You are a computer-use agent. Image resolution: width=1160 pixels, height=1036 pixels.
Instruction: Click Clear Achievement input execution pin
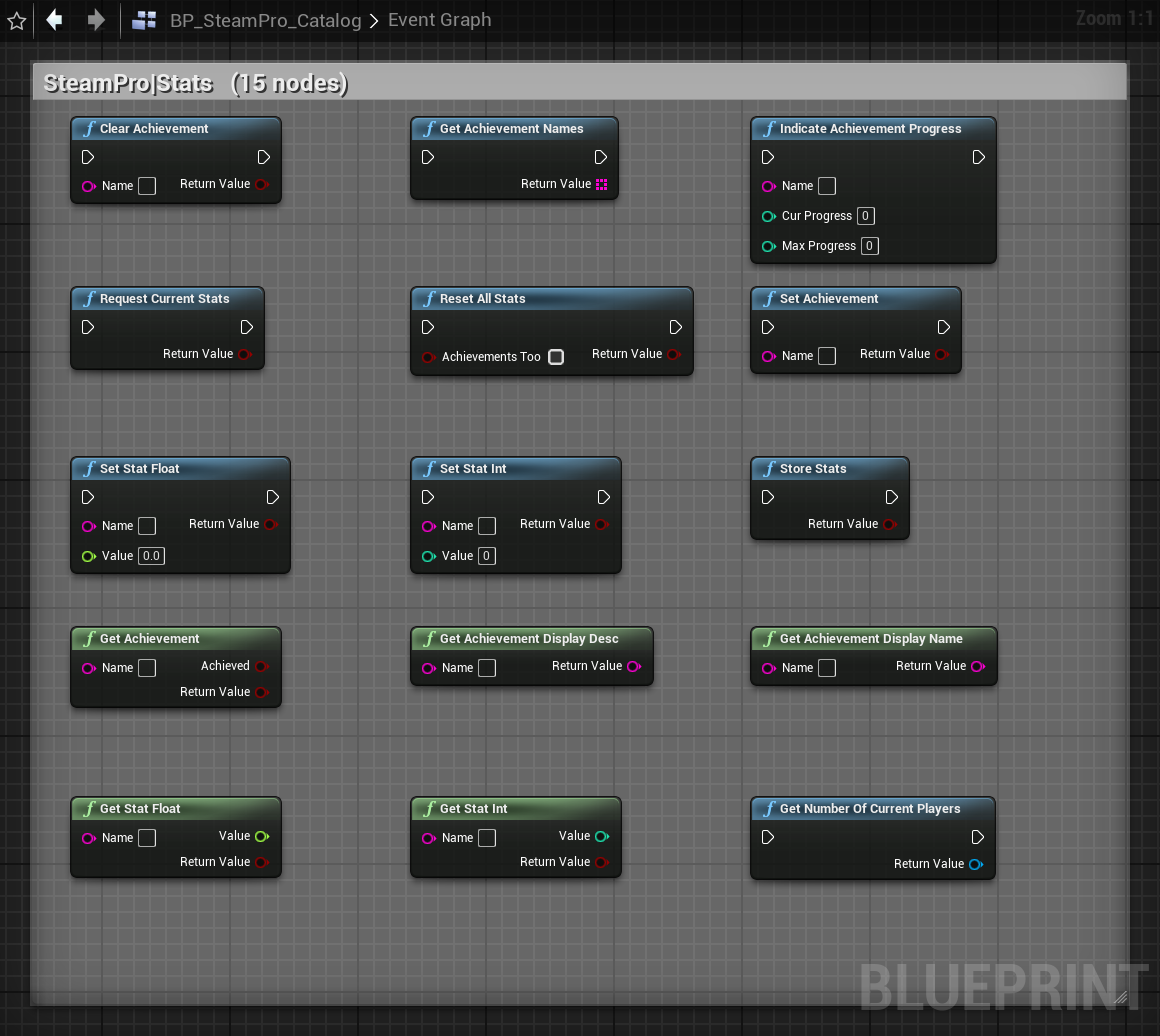point(88,157)
